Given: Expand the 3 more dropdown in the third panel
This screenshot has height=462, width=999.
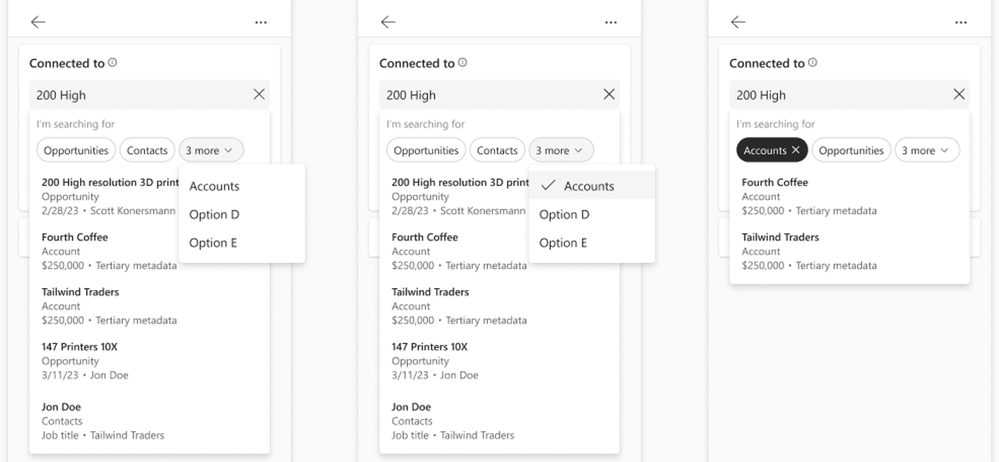Looking at the screenshot, I should tap(927, 150).
